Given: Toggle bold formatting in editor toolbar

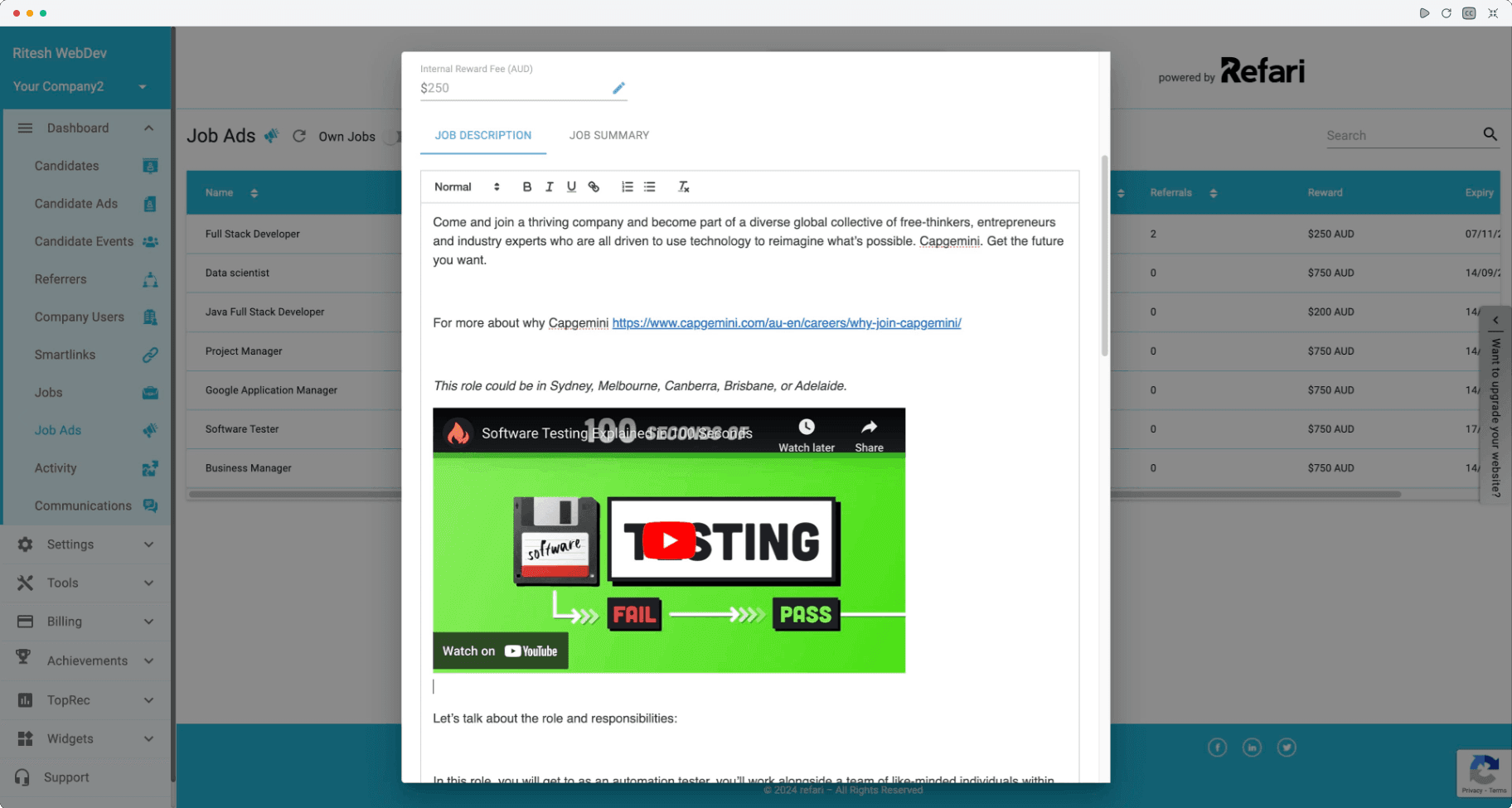Looking at the screenshot, I should [x=527, y=187].
